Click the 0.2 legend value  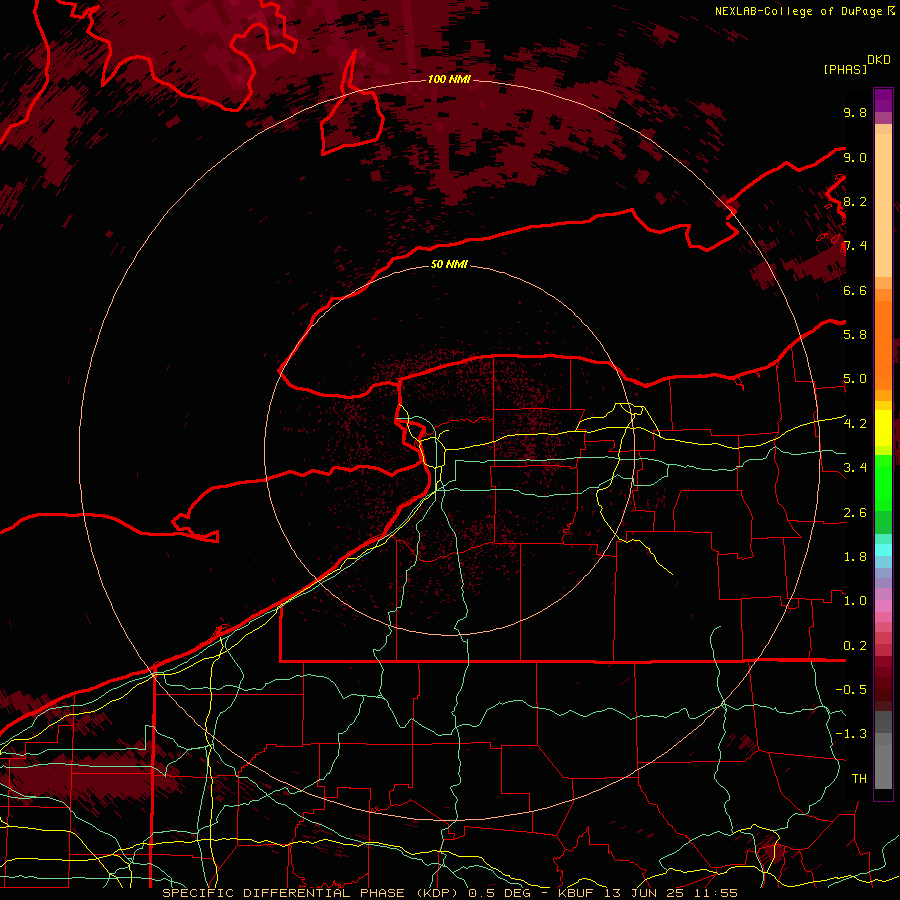tap(855, 646)
